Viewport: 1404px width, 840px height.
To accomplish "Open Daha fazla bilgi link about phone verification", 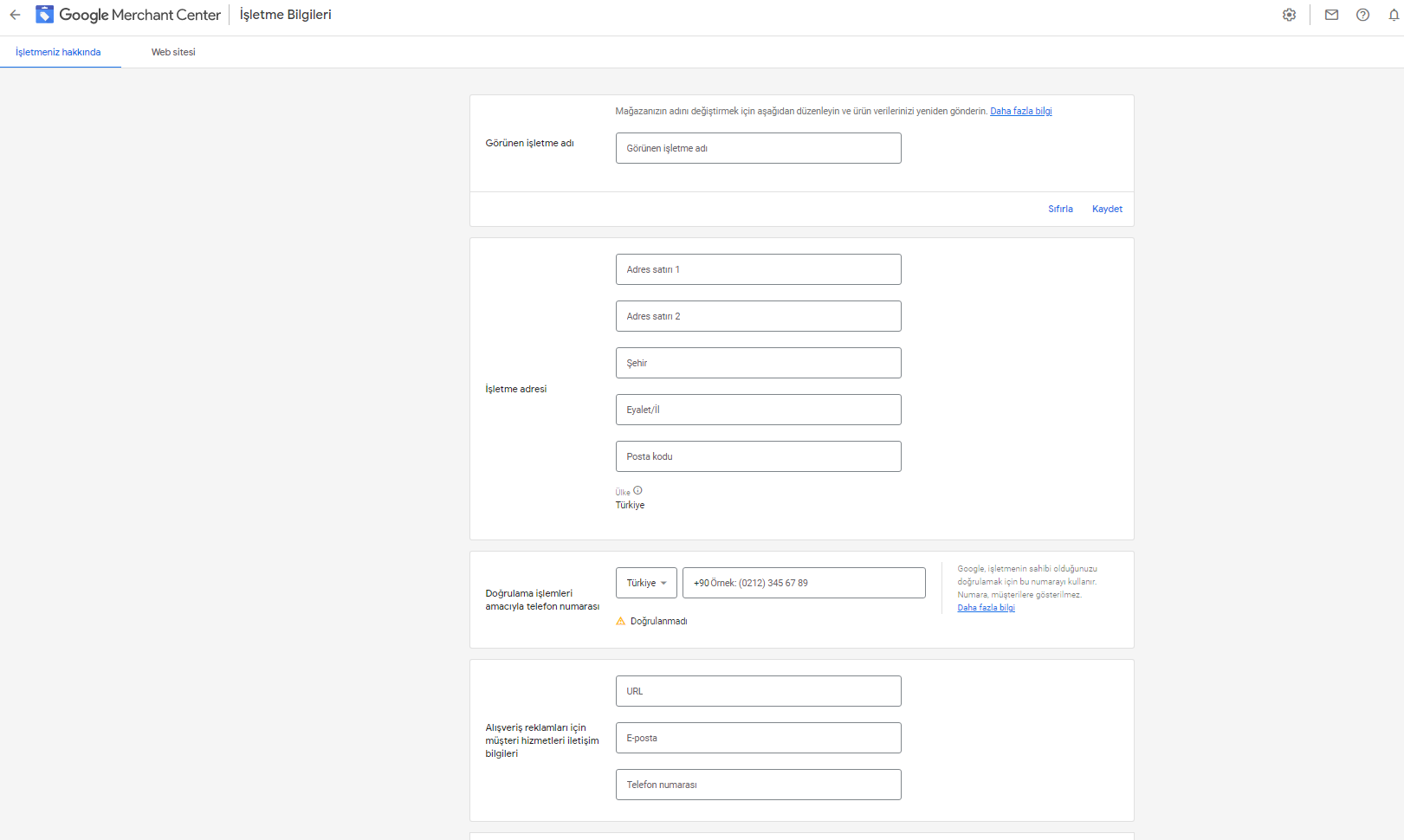I will point(986,608).
